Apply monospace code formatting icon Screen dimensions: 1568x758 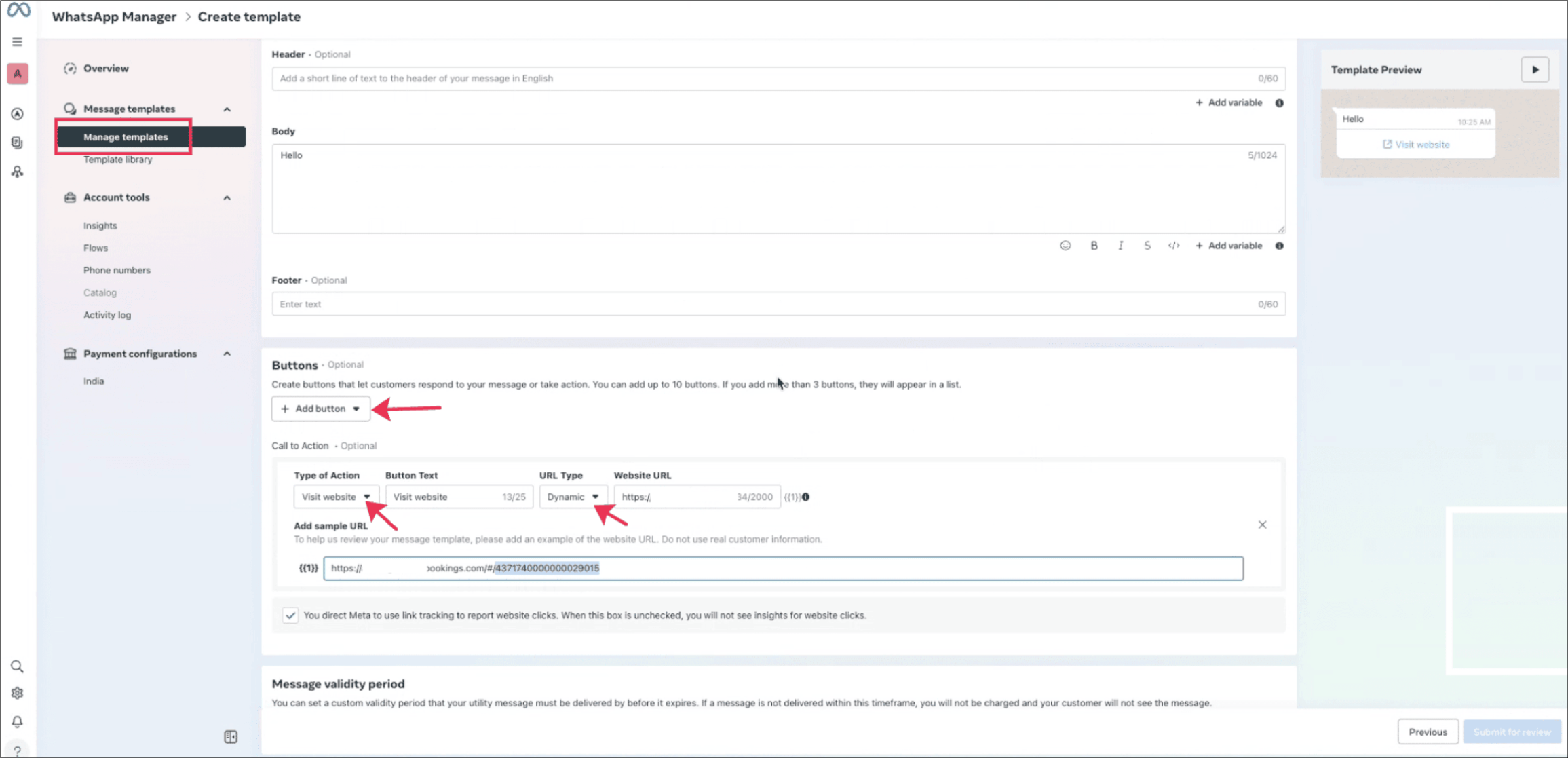click(1173, 246)
